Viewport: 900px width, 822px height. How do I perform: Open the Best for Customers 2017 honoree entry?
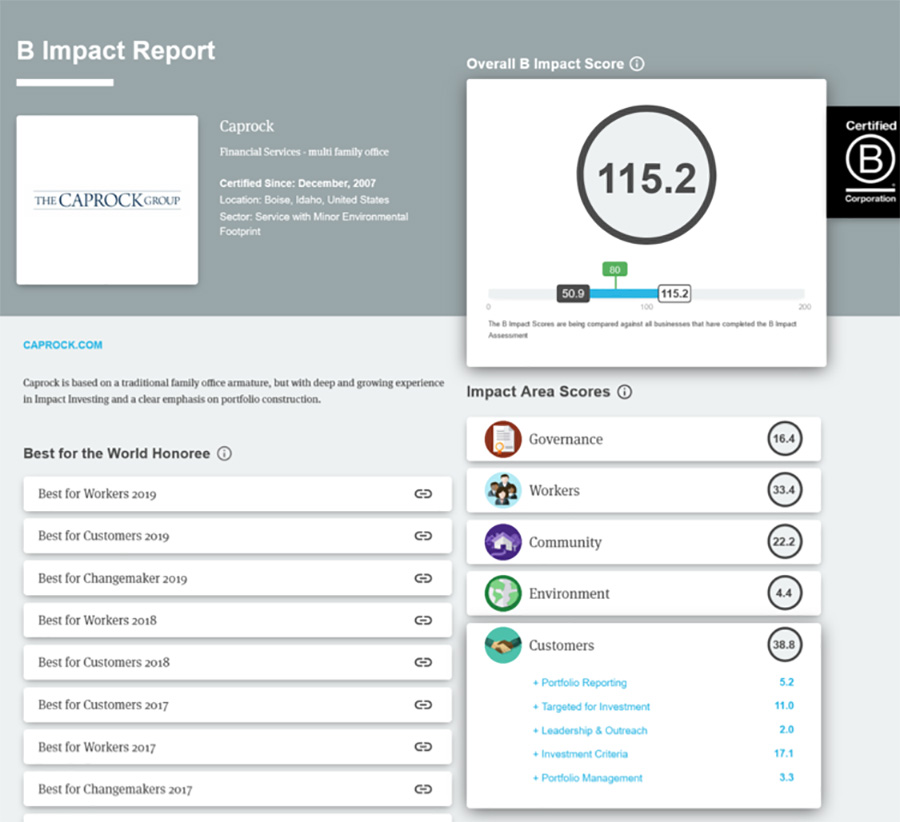click(238, 704)
